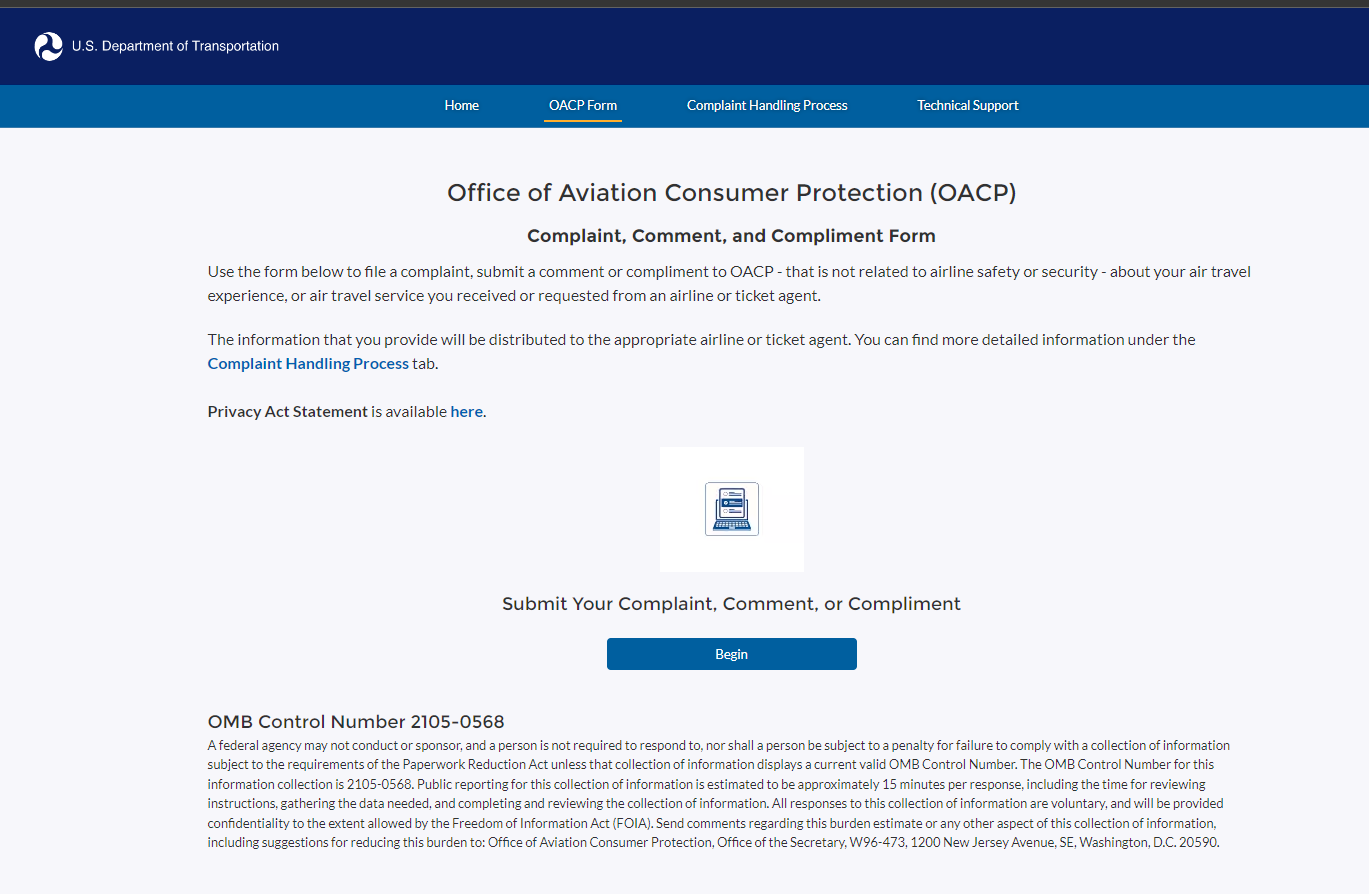Click the bold Privacy Act Statement text

tap(288, 411)
